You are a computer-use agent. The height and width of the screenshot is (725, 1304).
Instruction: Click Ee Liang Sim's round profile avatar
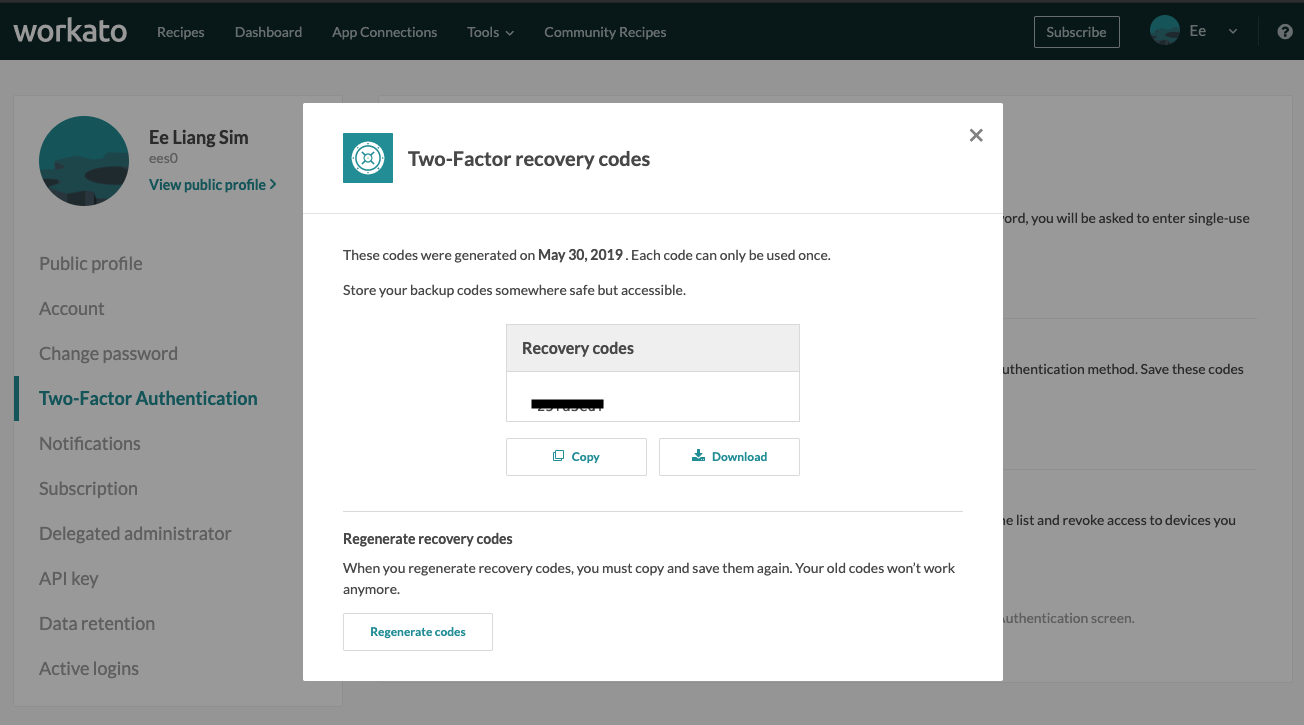[x=84, y=160]
